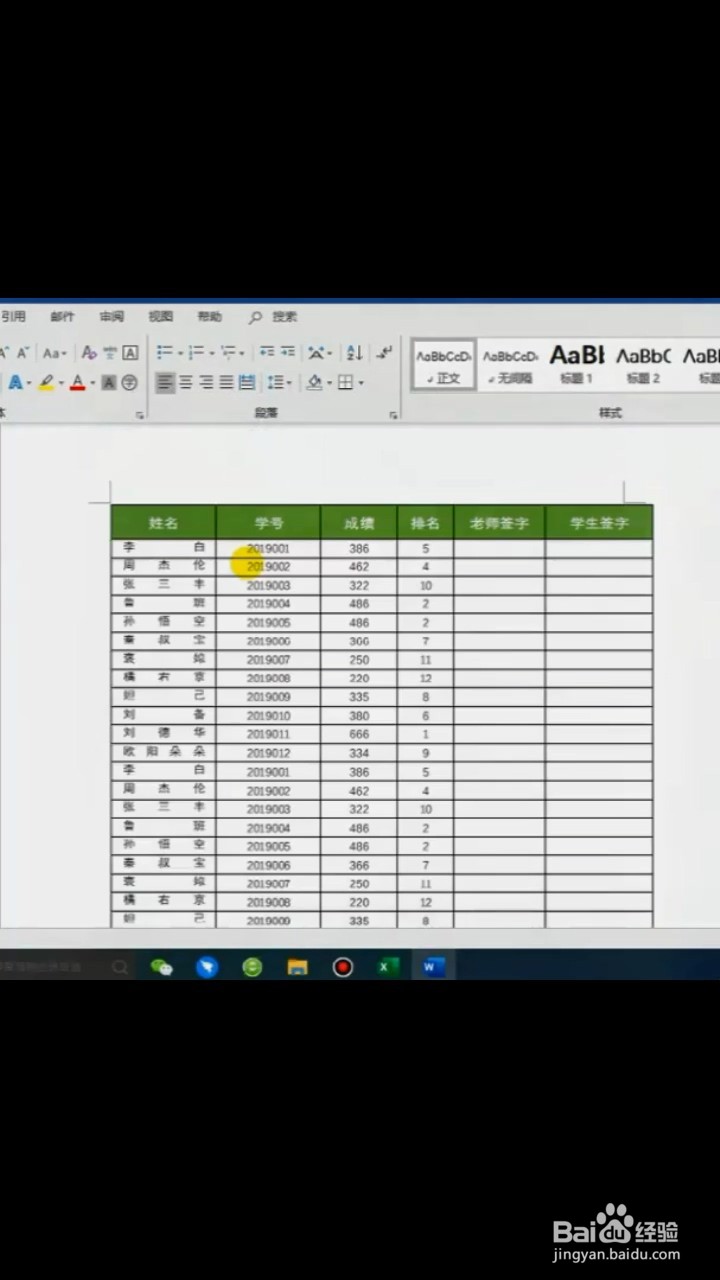Toggle justify alignment
Image resolution: width=720 pixels, height=1280 pixels.
click(x=226, y=382)
